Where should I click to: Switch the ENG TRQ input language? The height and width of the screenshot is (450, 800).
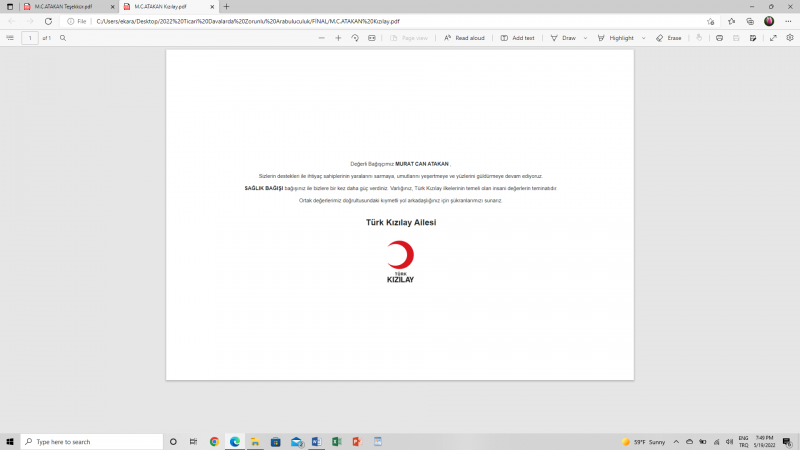pyautogui.click(x=743, y=442)
